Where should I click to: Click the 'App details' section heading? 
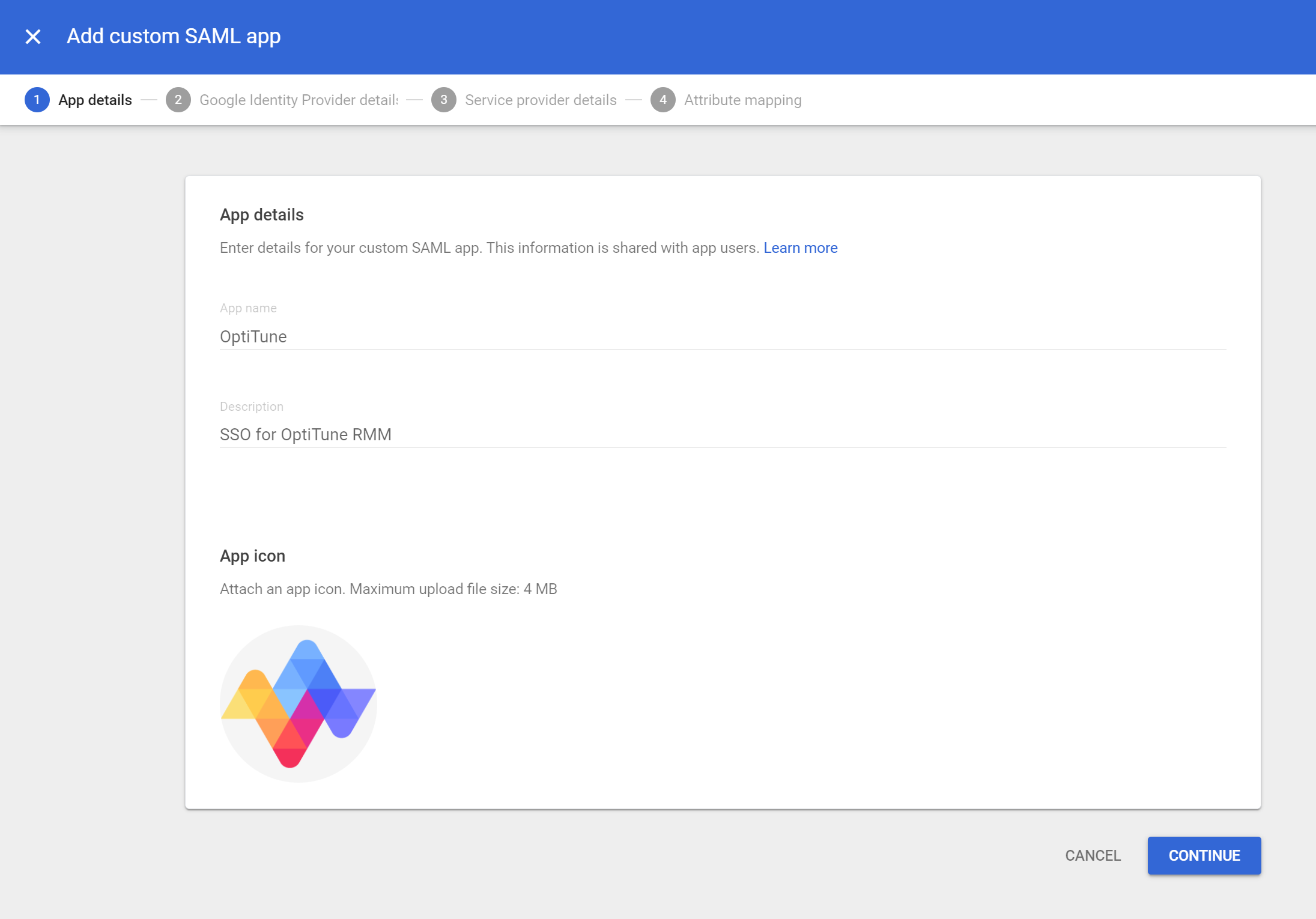[x=262, y=215]
